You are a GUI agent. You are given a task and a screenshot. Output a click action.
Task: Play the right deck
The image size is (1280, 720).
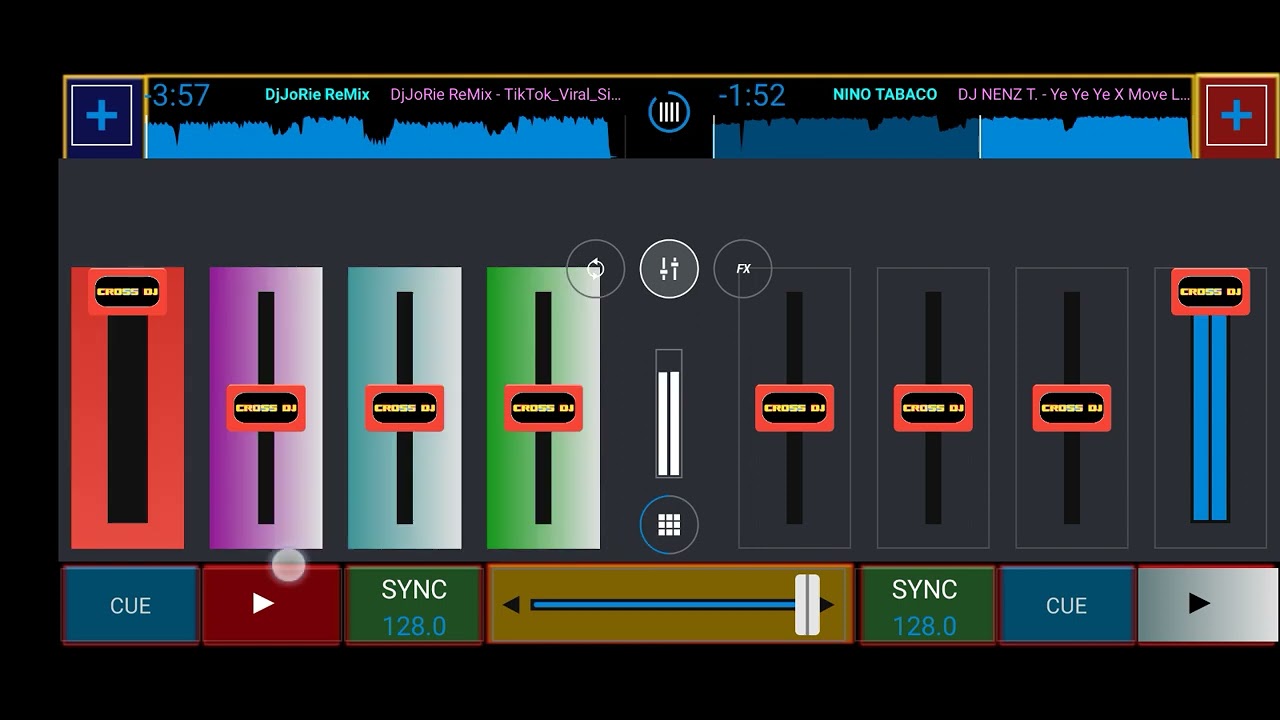tap(1207, 604)
